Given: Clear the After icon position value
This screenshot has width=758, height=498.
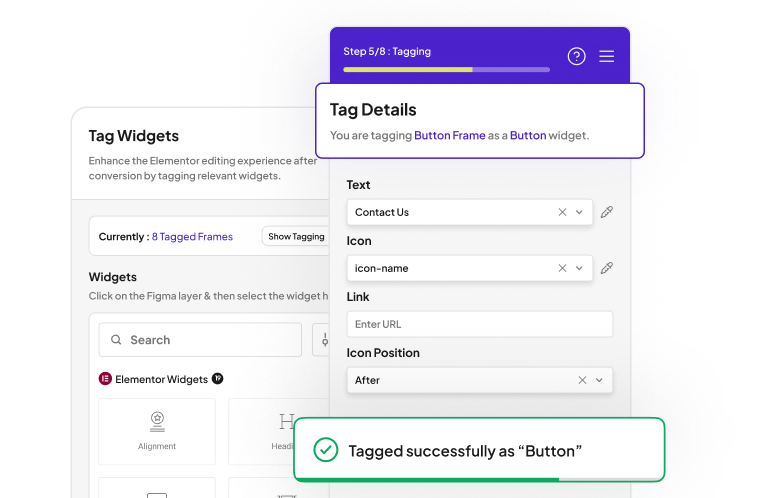Looking at the screenshot, I should click(583, 380).
